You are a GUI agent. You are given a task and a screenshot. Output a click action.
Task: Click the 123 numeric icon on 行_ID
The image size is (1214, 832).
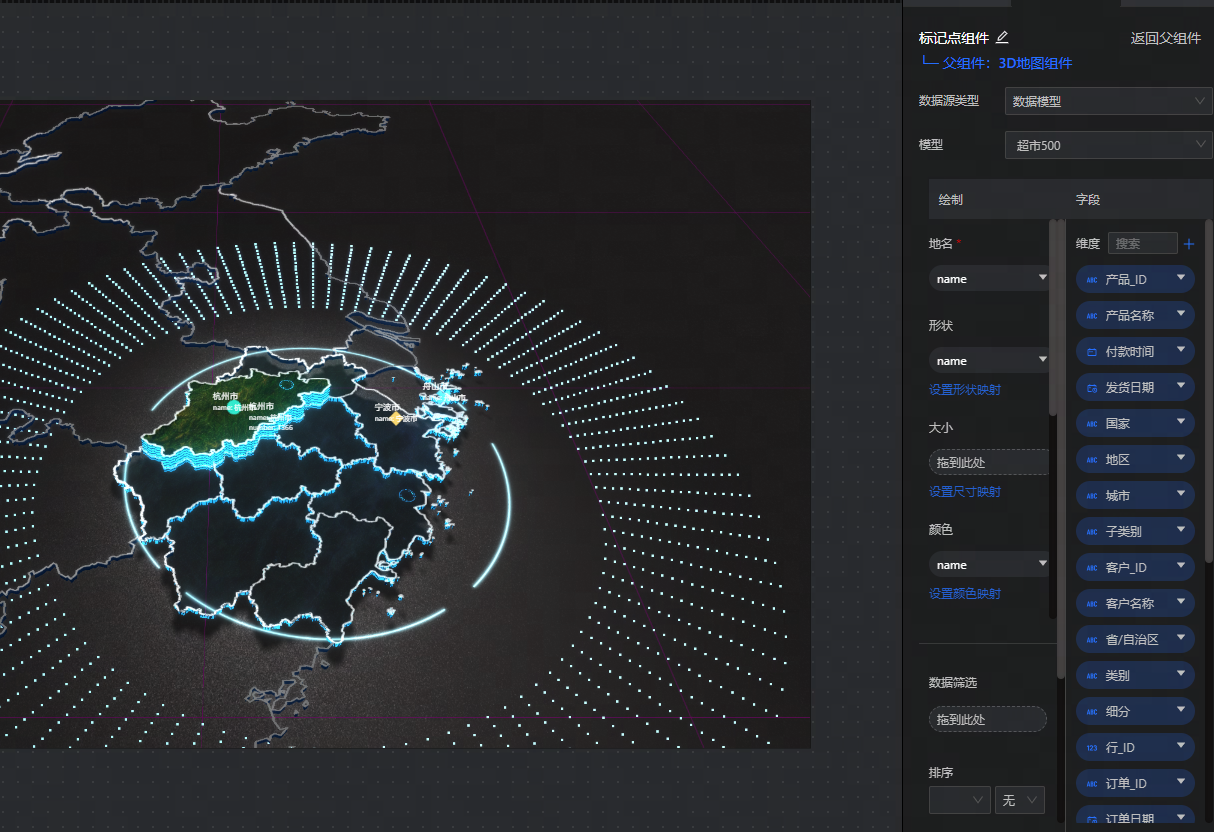[x=1091, y=748]
